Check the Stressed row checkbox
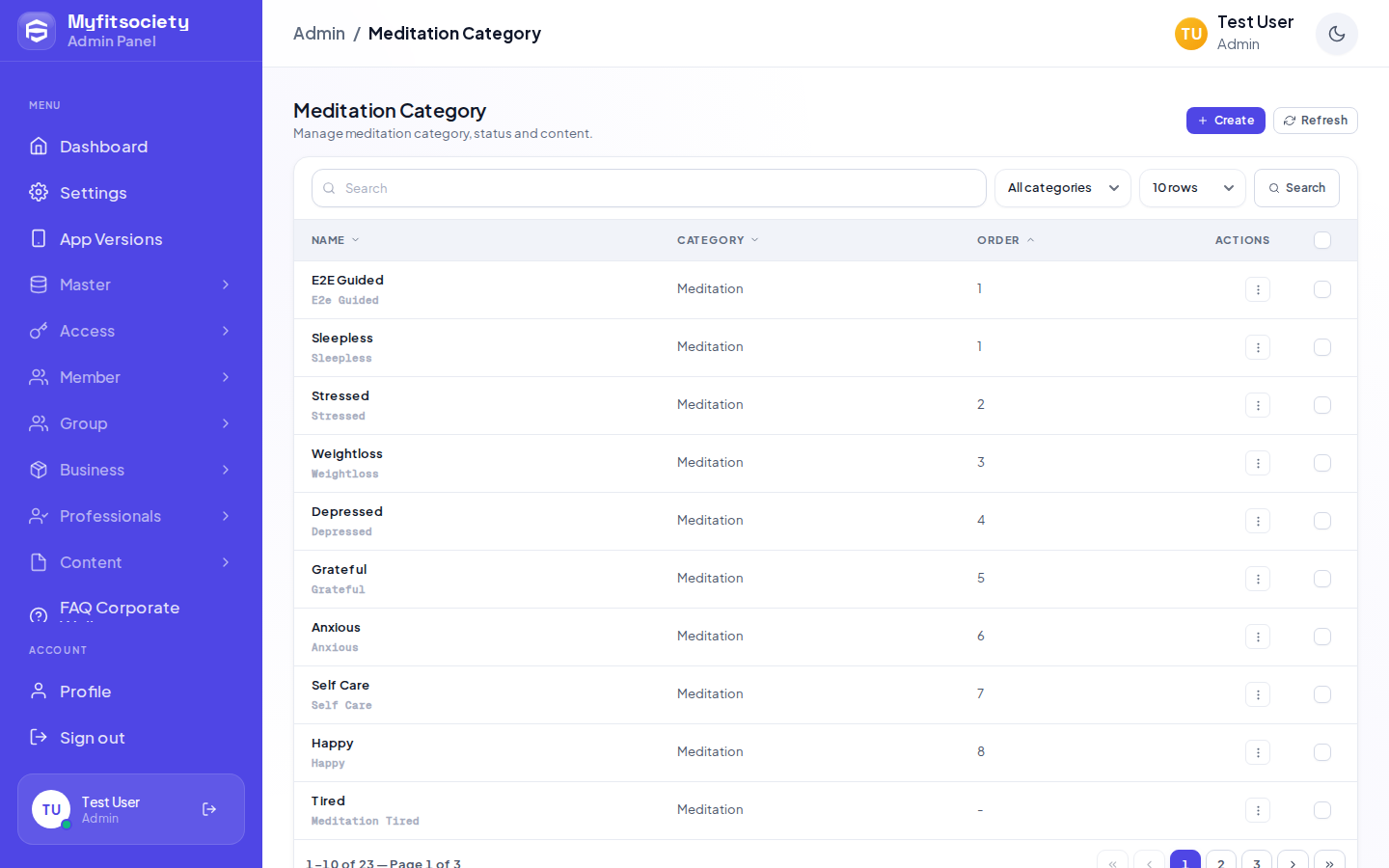This screenshot has height=868, width=1389. point(1322,405)
